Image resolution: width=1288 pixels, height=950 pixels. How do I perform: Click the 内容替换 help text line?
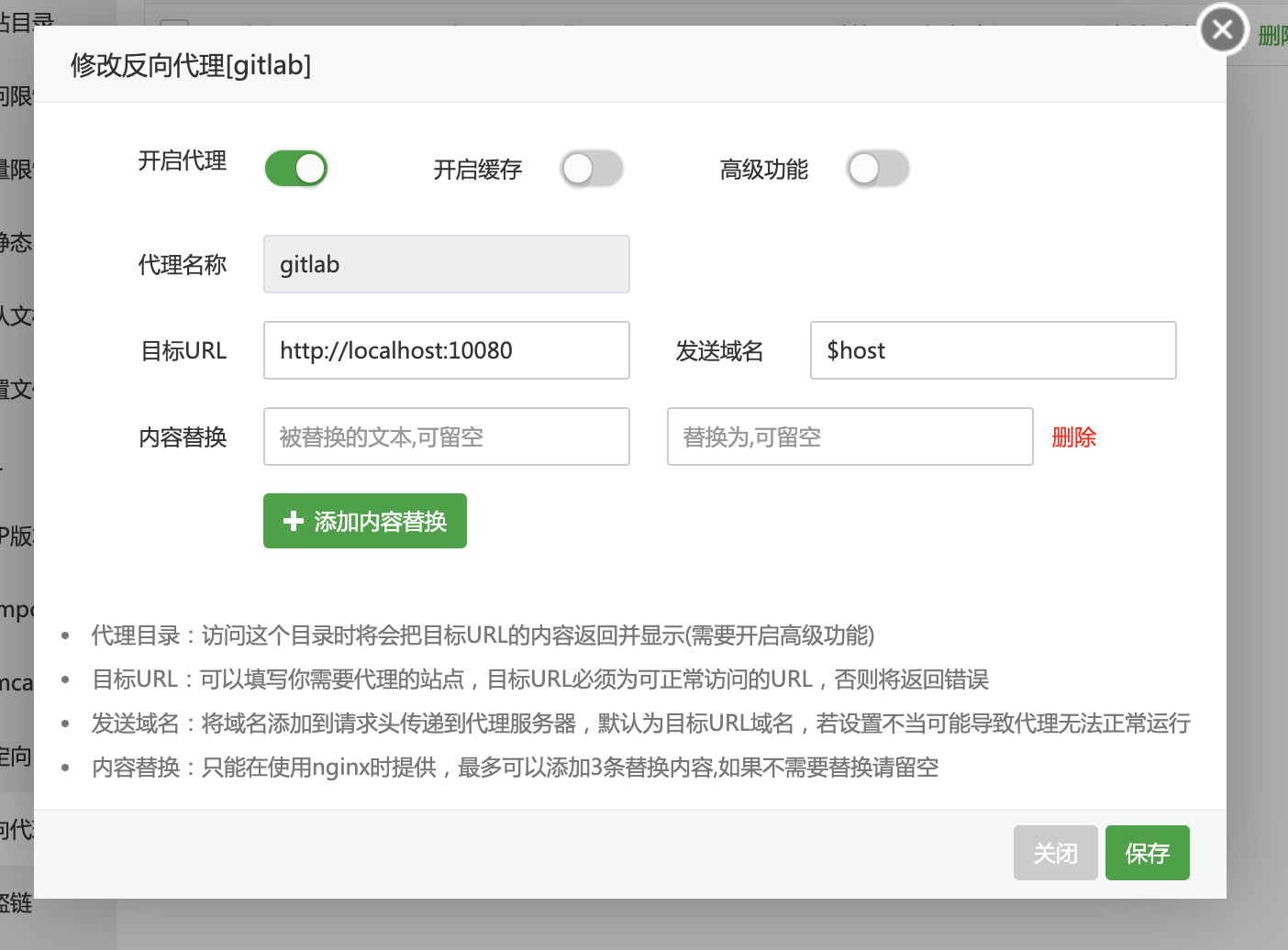coord(515,768)
